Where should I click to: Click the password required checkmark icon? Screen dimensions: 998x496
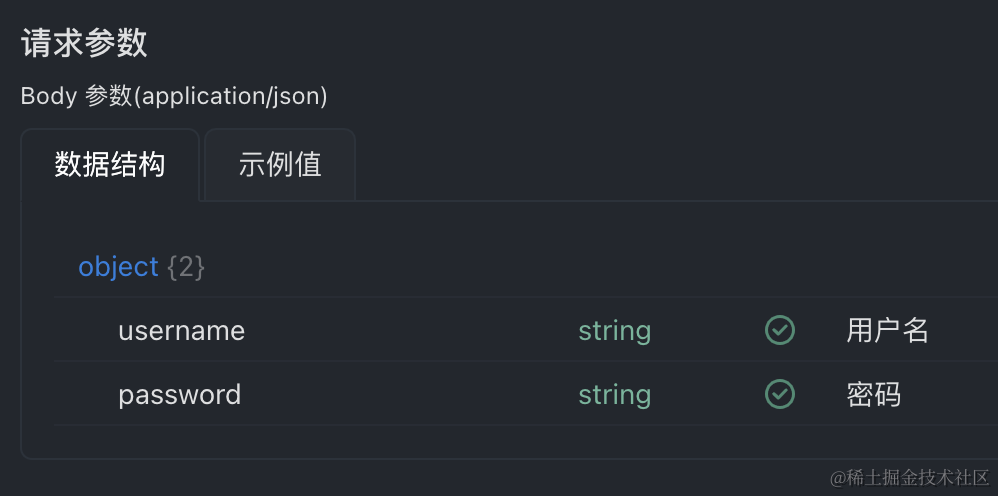[780, 394]
